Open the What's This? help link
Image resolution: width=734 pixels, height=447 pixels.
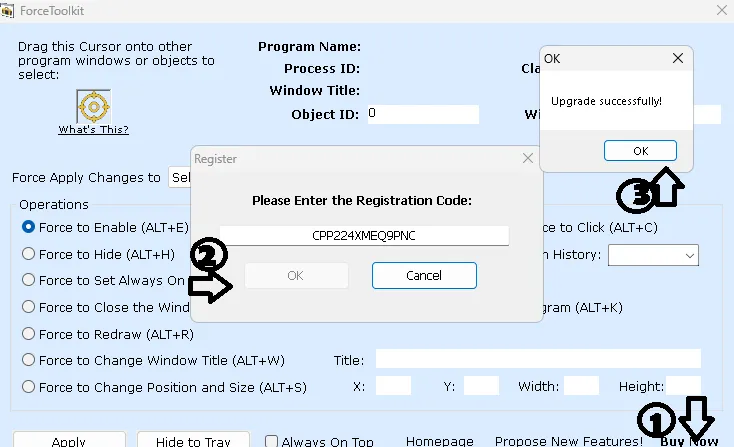pyautogui.click(x=93, y=129)
